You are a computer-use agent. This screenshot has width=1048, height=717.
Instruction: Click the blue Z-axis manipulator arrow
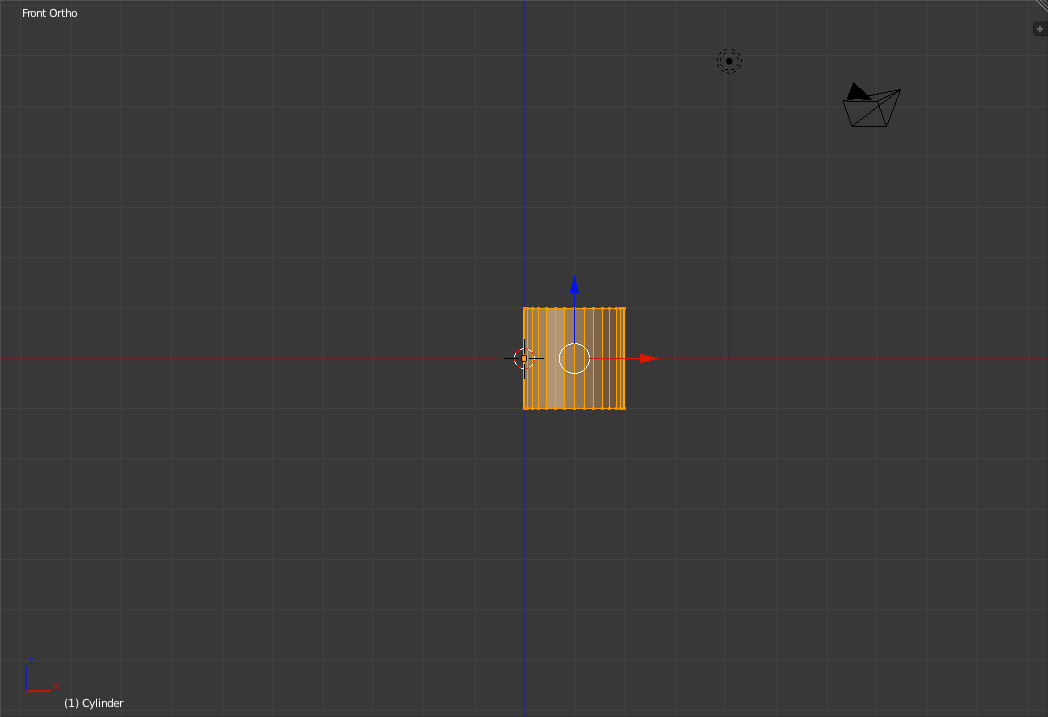coord(574,285)
